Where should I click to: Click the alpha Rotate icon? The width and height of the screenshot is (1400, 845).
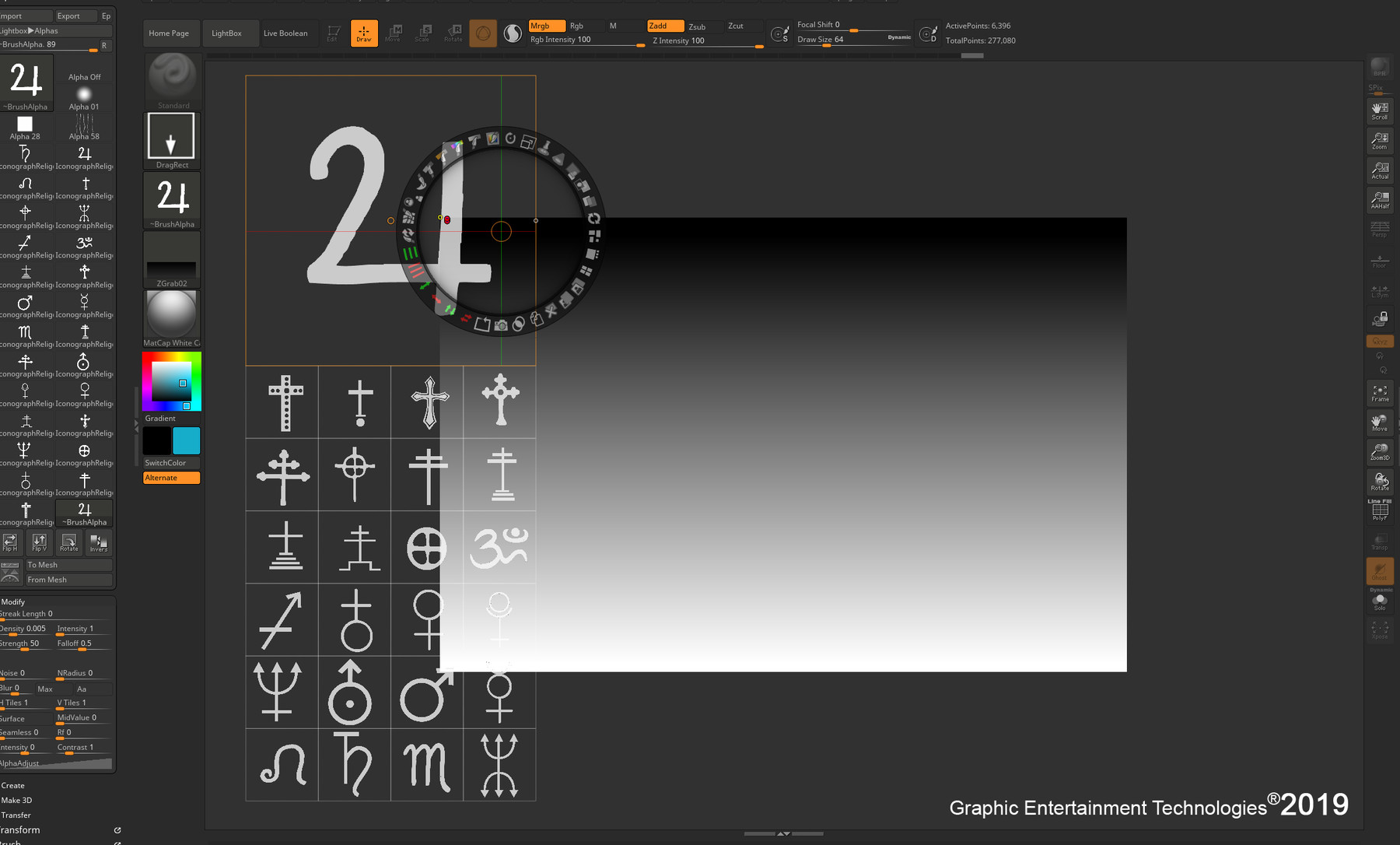[68, 542]
